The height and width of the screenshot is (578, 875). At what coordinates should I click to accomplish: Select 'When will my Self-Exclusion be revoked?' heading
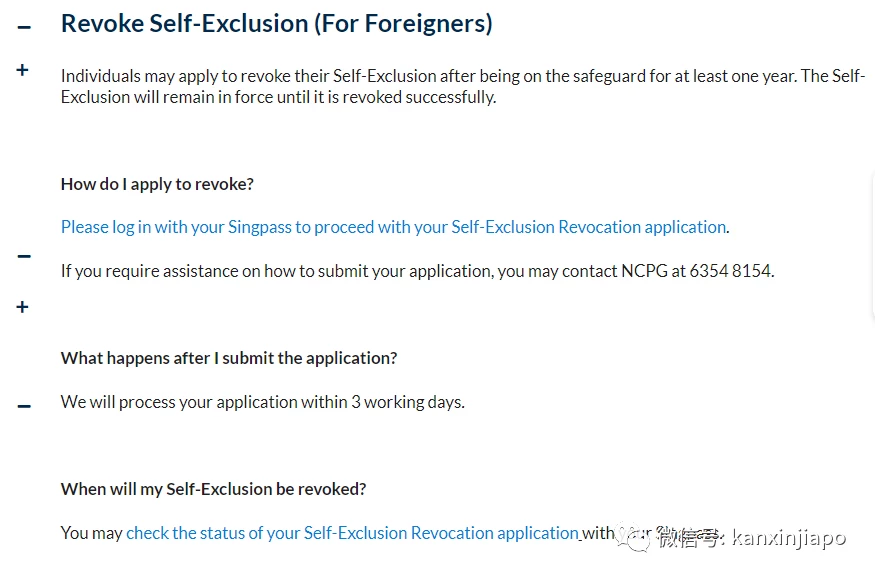213,489
